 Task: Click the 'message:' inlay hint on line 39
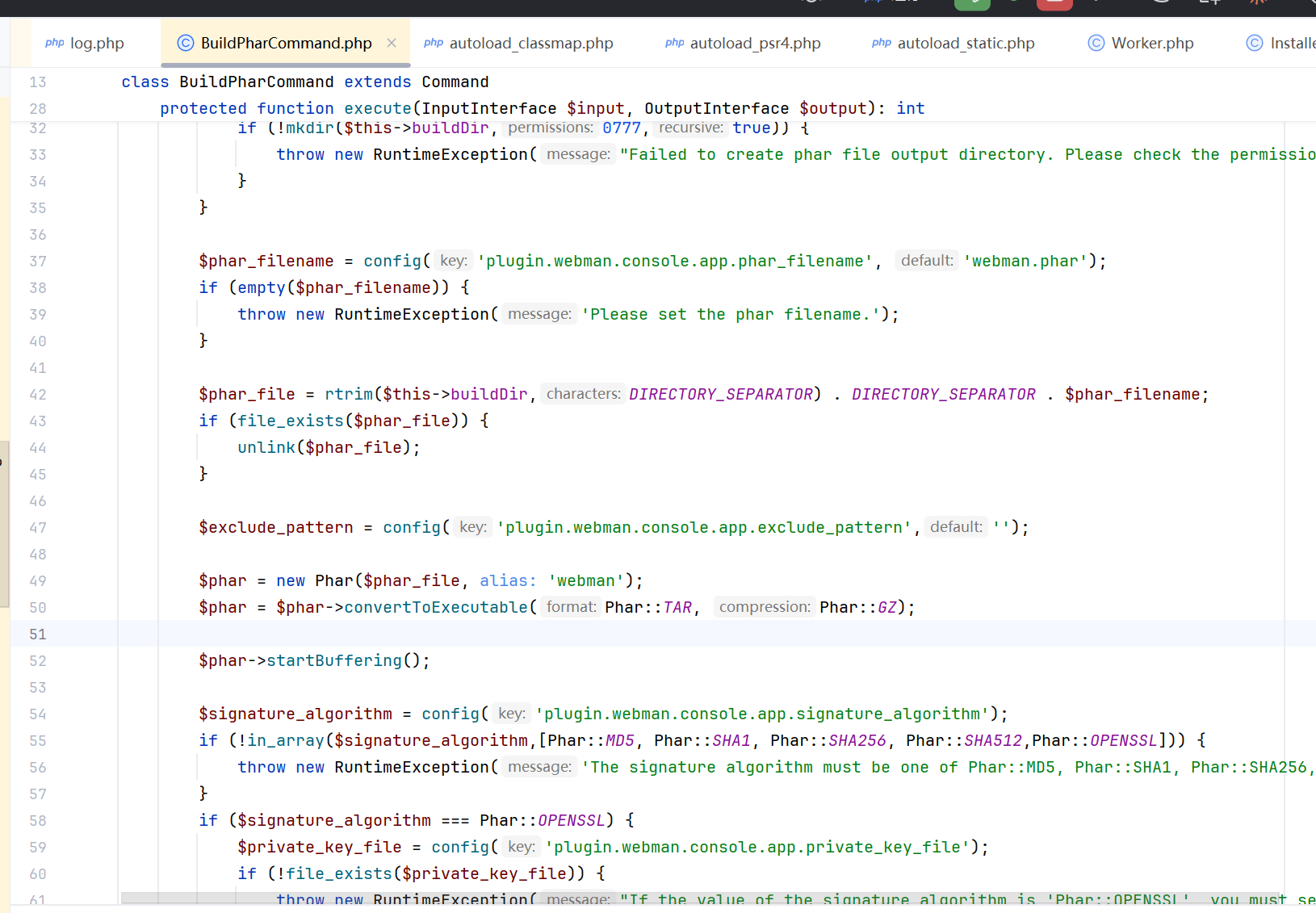point(539,314)
